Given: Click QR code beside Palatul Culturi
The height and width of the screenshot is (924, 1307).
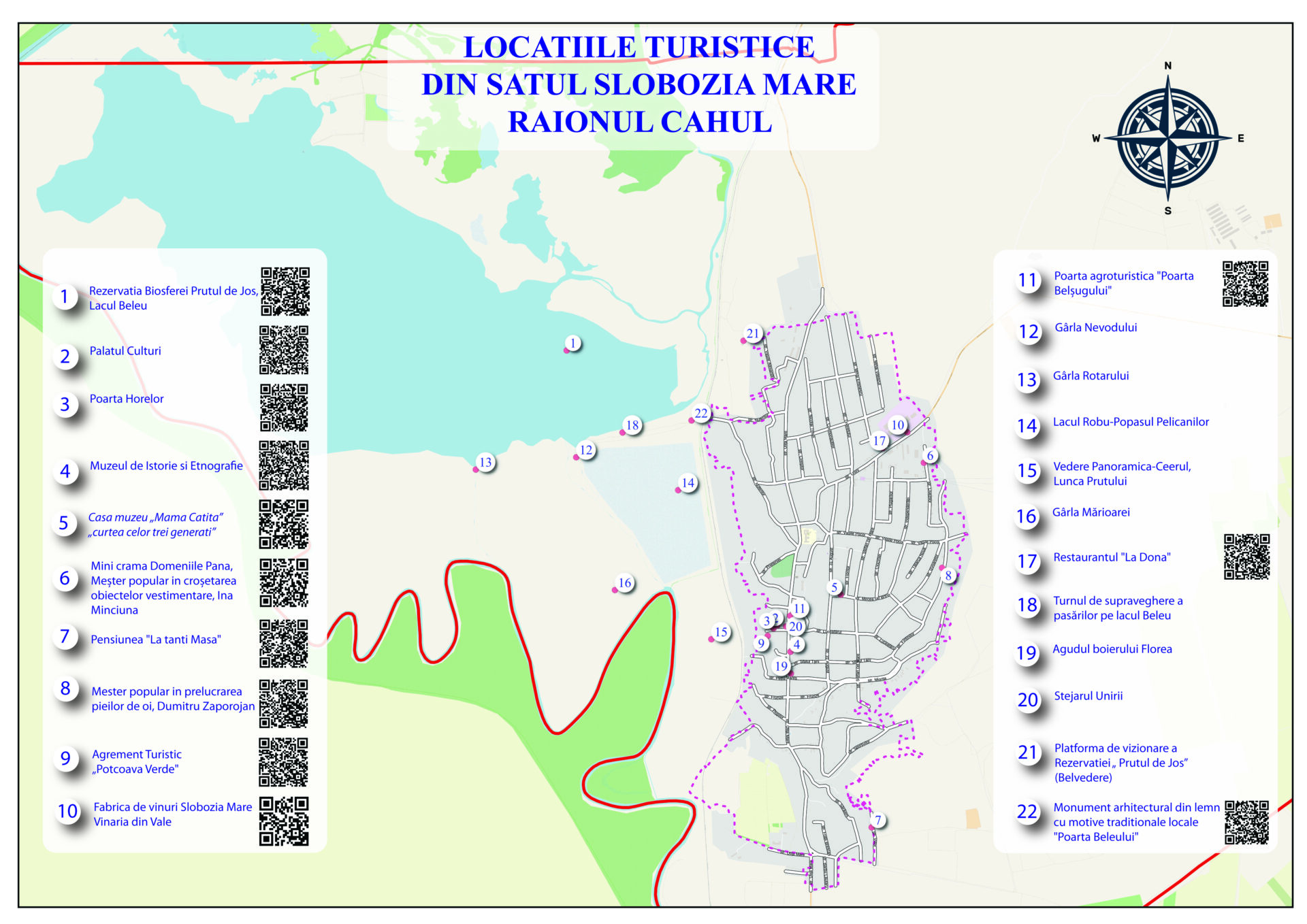Looking at the screenshot, I should point(284,350).
